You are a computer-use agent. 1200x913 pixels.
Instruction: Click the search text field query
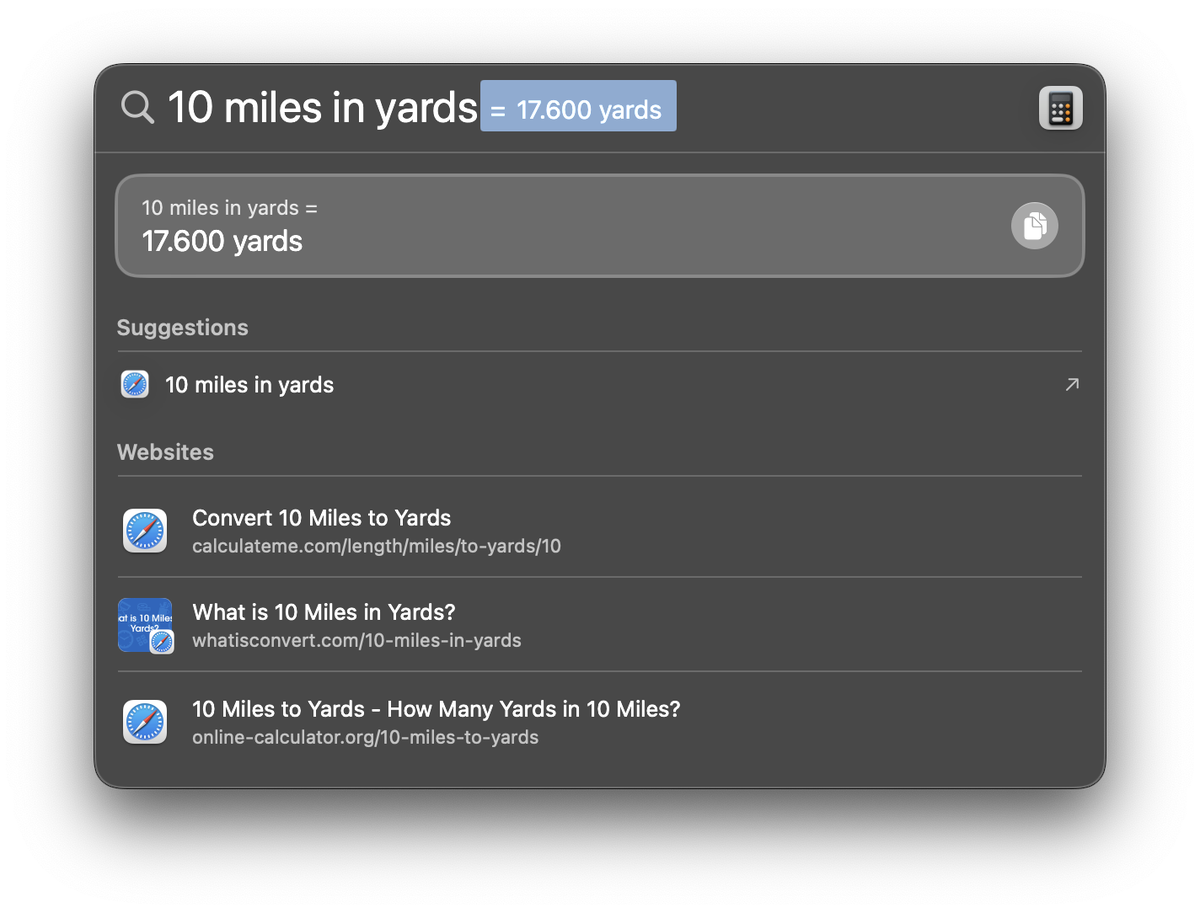[x=322, y=107]
